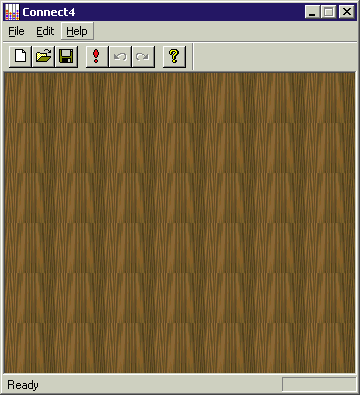Image resolution: width=360 pixels, height=395 pixels.
Task: Click the yellow question mark help icon
Action: click(x=174, y=57)
